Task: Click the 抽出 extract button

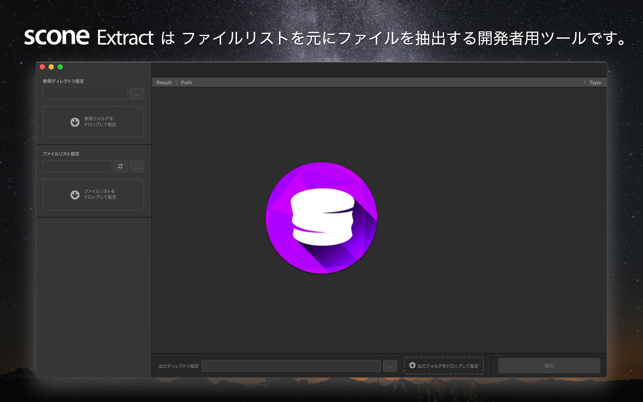Action: [x=549, y=365]
